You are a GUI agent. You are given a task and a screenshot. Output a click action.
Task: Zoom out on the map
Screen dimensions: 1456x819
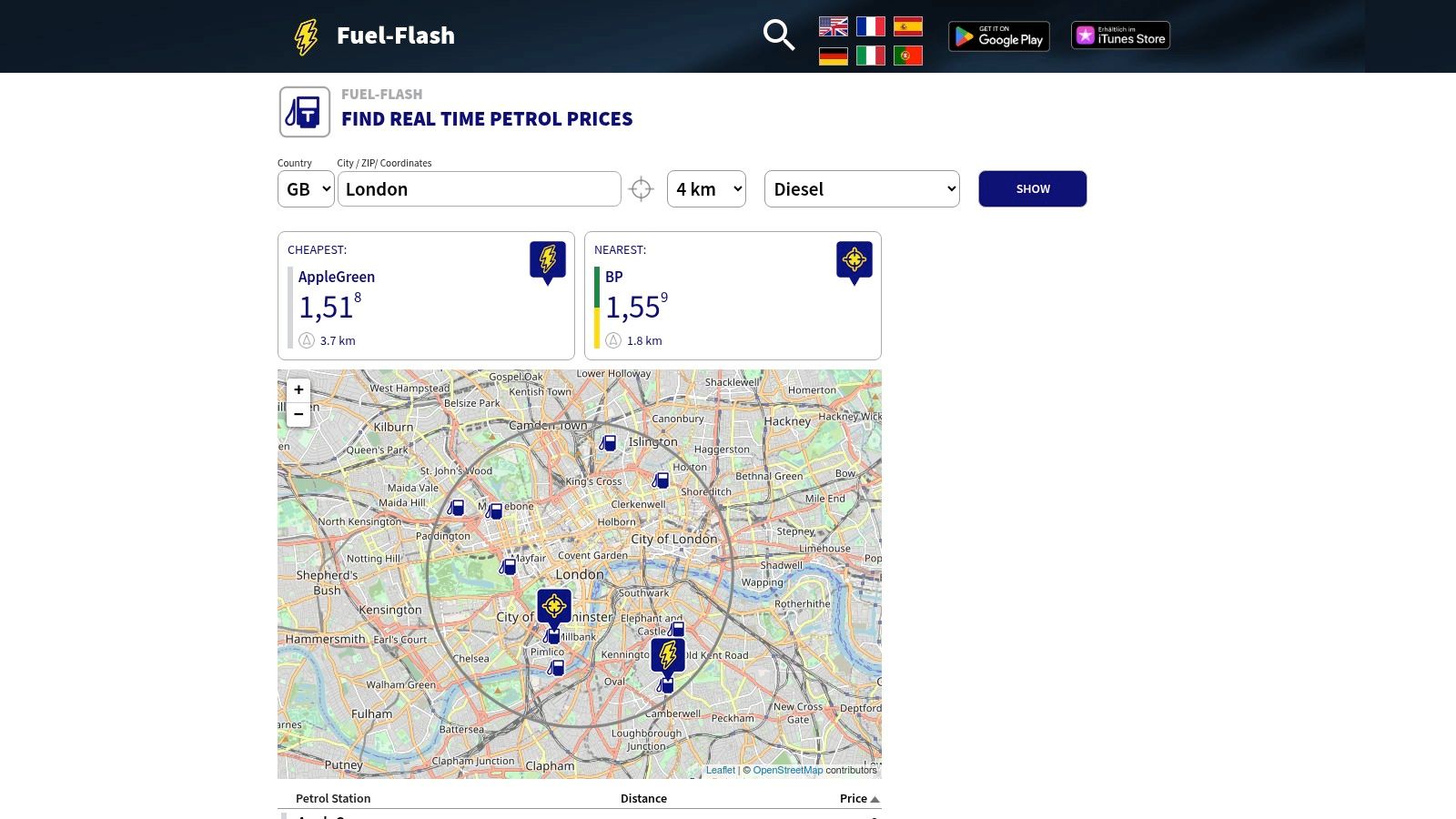pyautogui.click(x=298, y=415)
